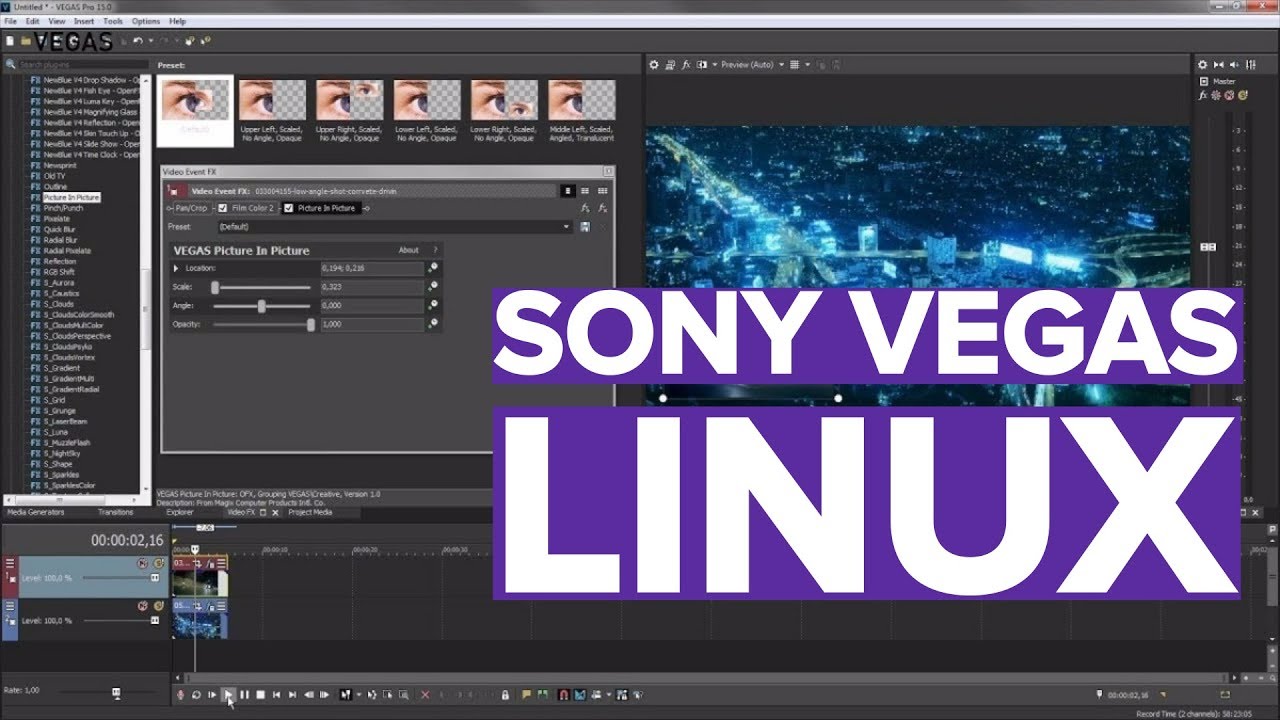The height and width of the screenshot is (720, 1280).
Task: Switch to the Project Media tab
Action: point(310,512)
